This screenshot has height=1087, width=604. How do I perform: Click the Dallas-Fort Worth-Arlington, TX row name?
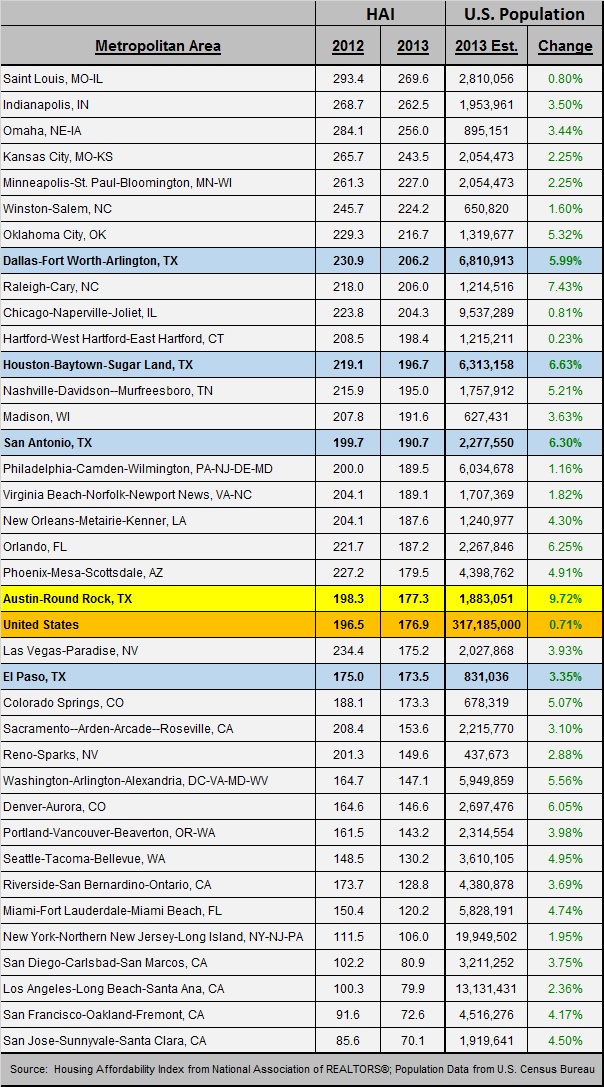[90, 260]
